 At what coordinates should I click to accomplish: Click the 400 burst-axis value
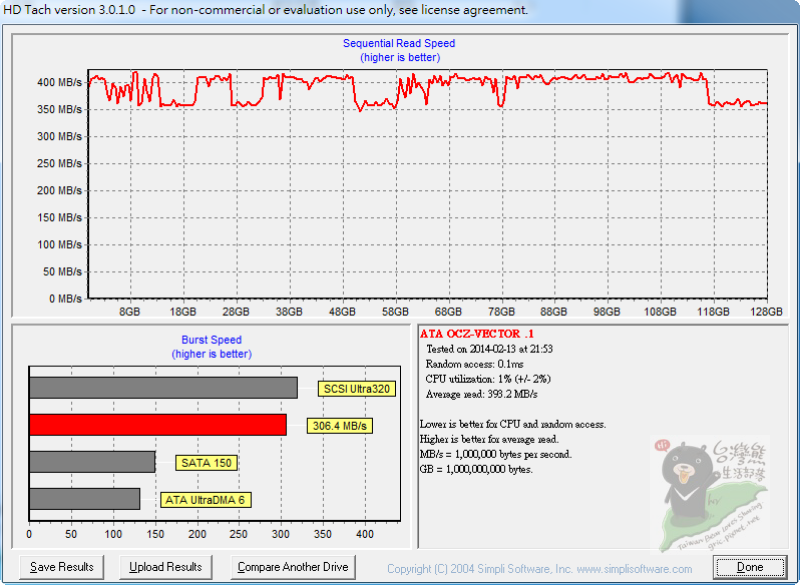click(365, 534)
